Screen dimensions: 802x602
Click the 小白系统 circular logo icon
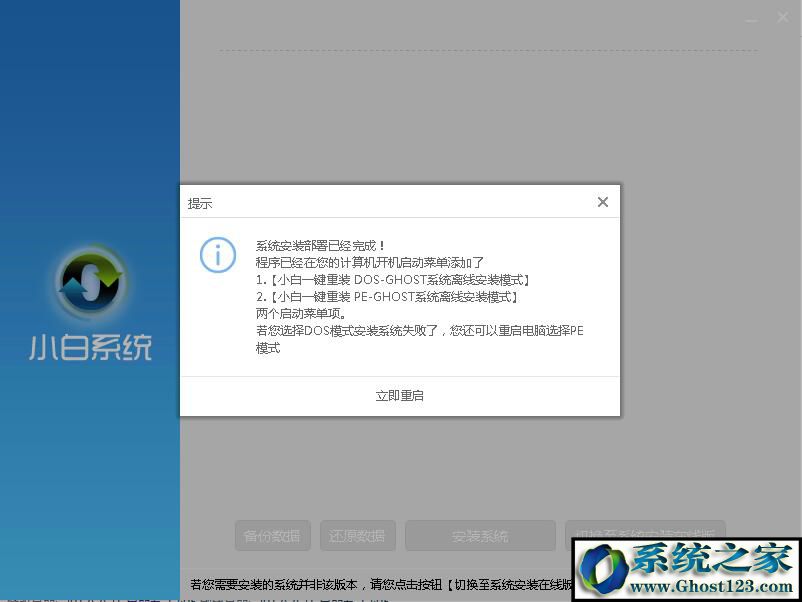click(x=91, y=280)
